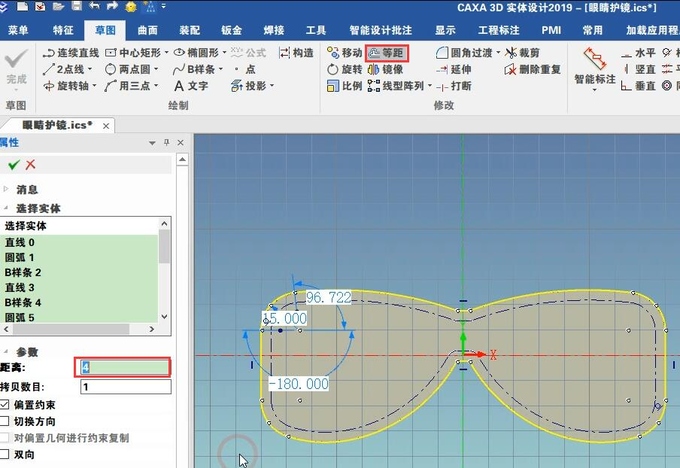Select the 中心矩形 center rectangle tool
680x468 pixels.
pyautogui.click(x=134, y=53)
